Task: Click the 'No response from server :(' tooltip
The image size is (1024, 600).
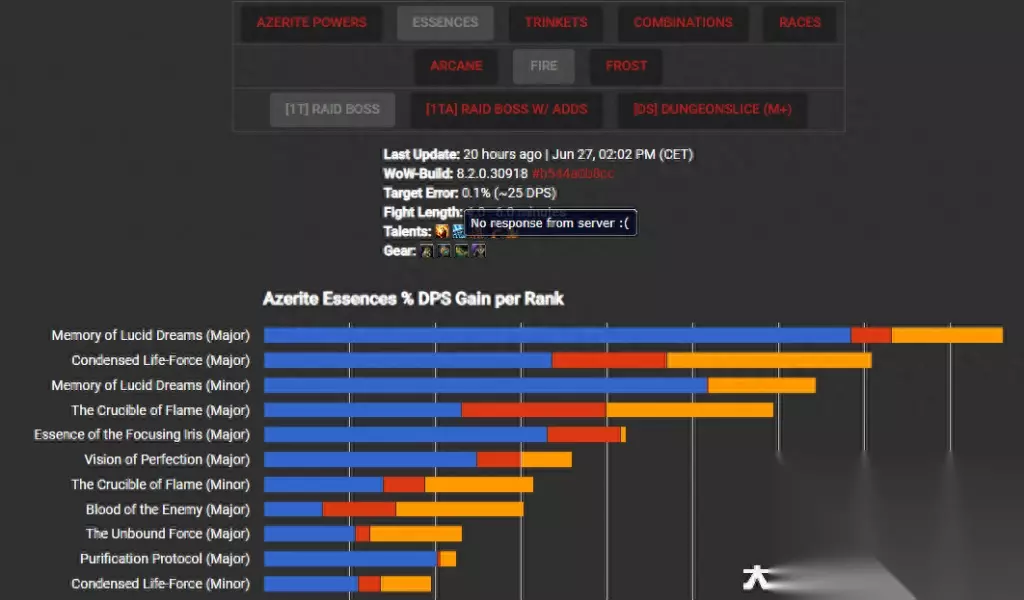Action: (x=550, y=223)
